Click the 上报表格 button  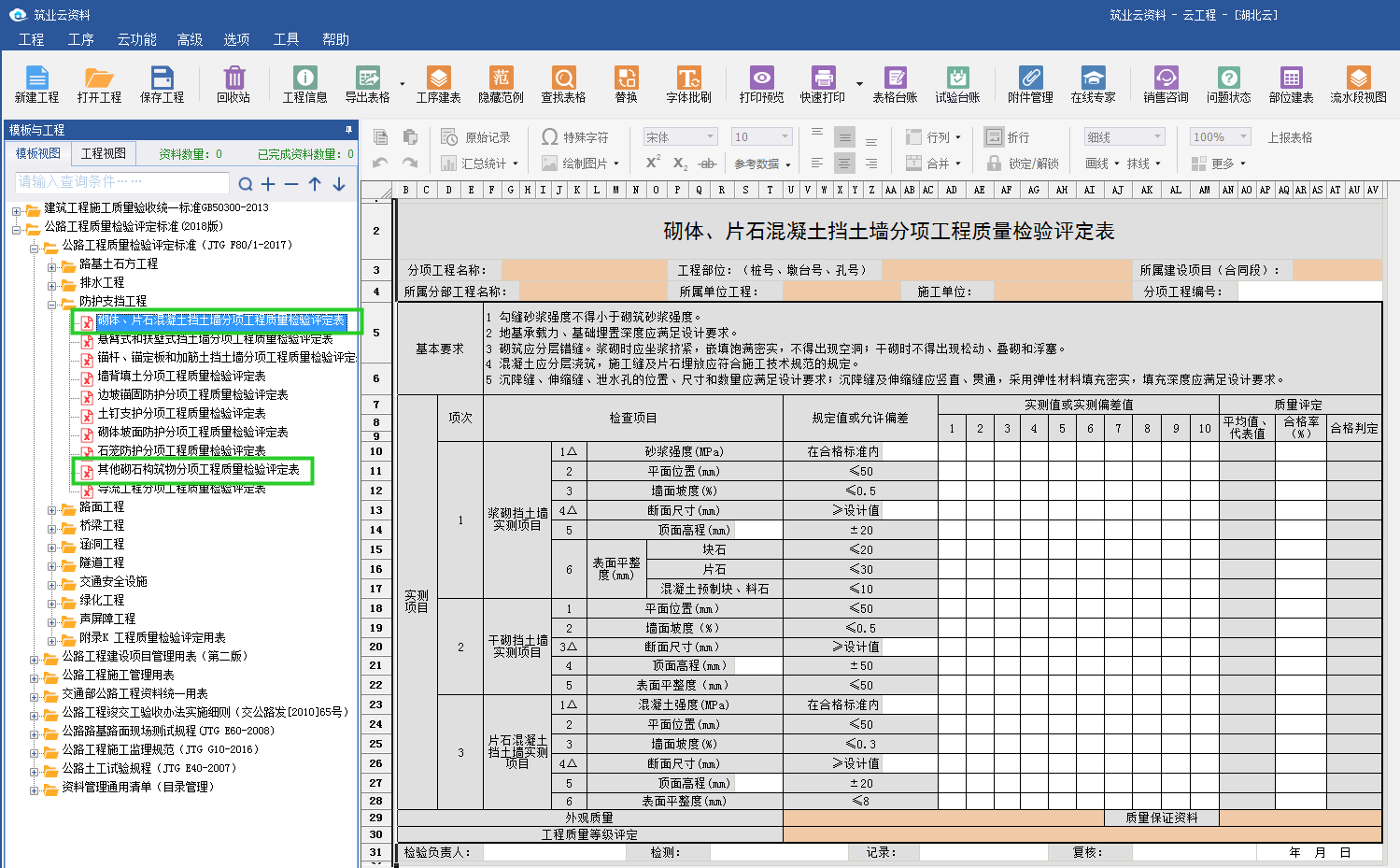coord(1290,137)
